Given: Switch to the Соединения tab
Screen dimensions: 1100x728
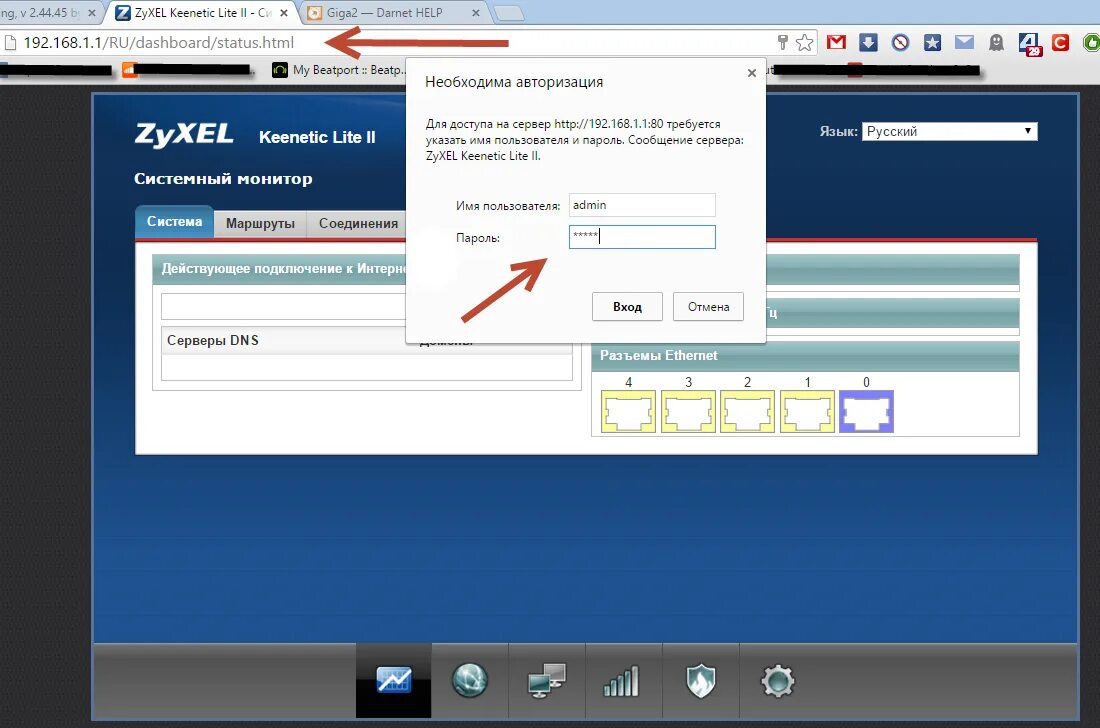Looking at the screenshot, I should pos(358,224).
